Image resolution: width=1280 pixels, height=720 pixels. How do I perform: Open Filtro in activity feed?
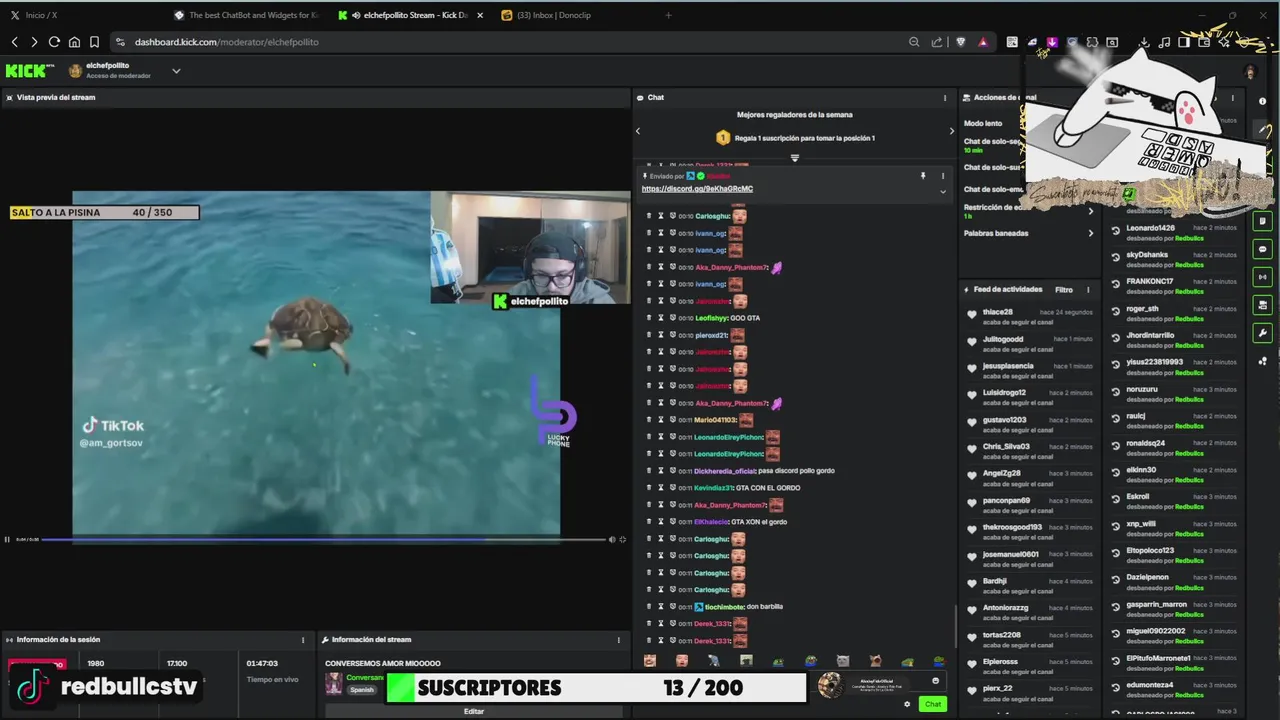[x=1064, y=290]
